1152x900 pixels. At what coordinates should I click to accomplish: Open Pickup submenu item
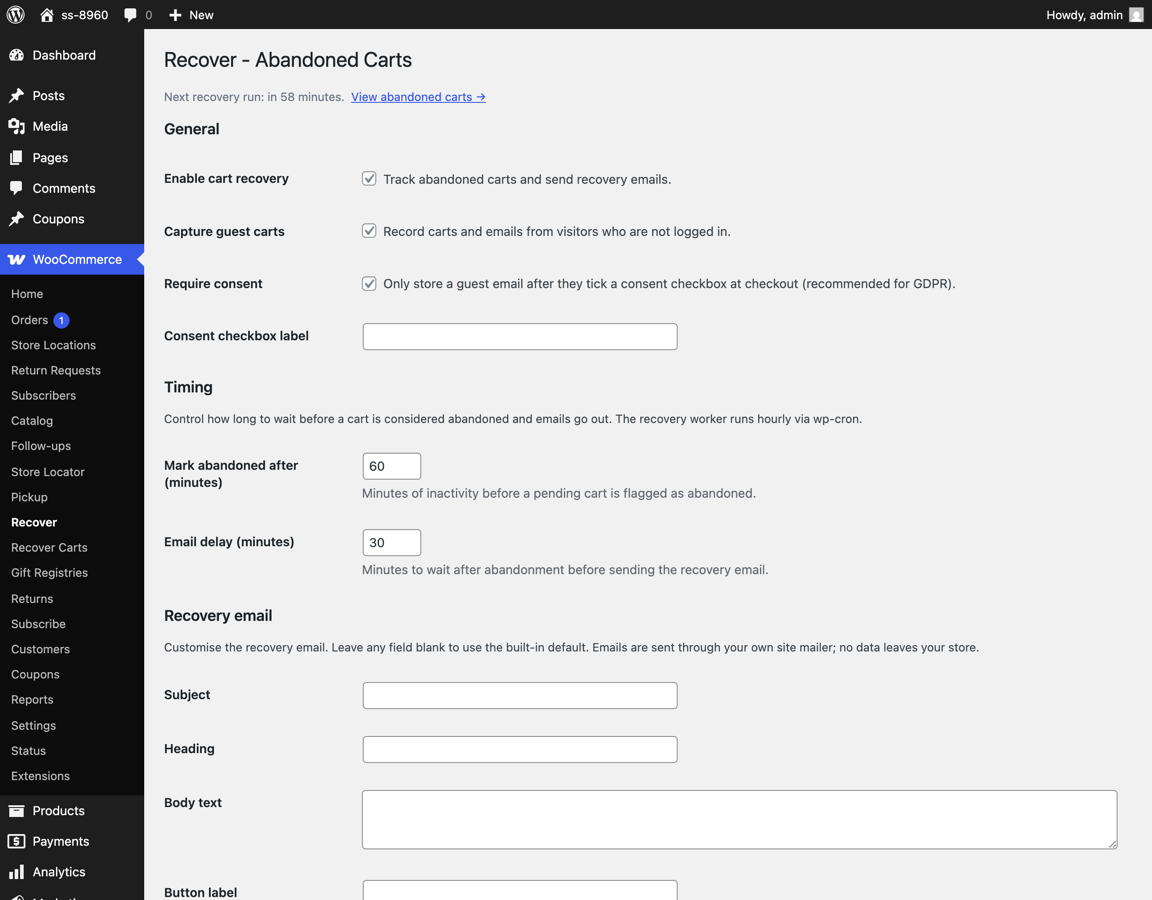29,497
